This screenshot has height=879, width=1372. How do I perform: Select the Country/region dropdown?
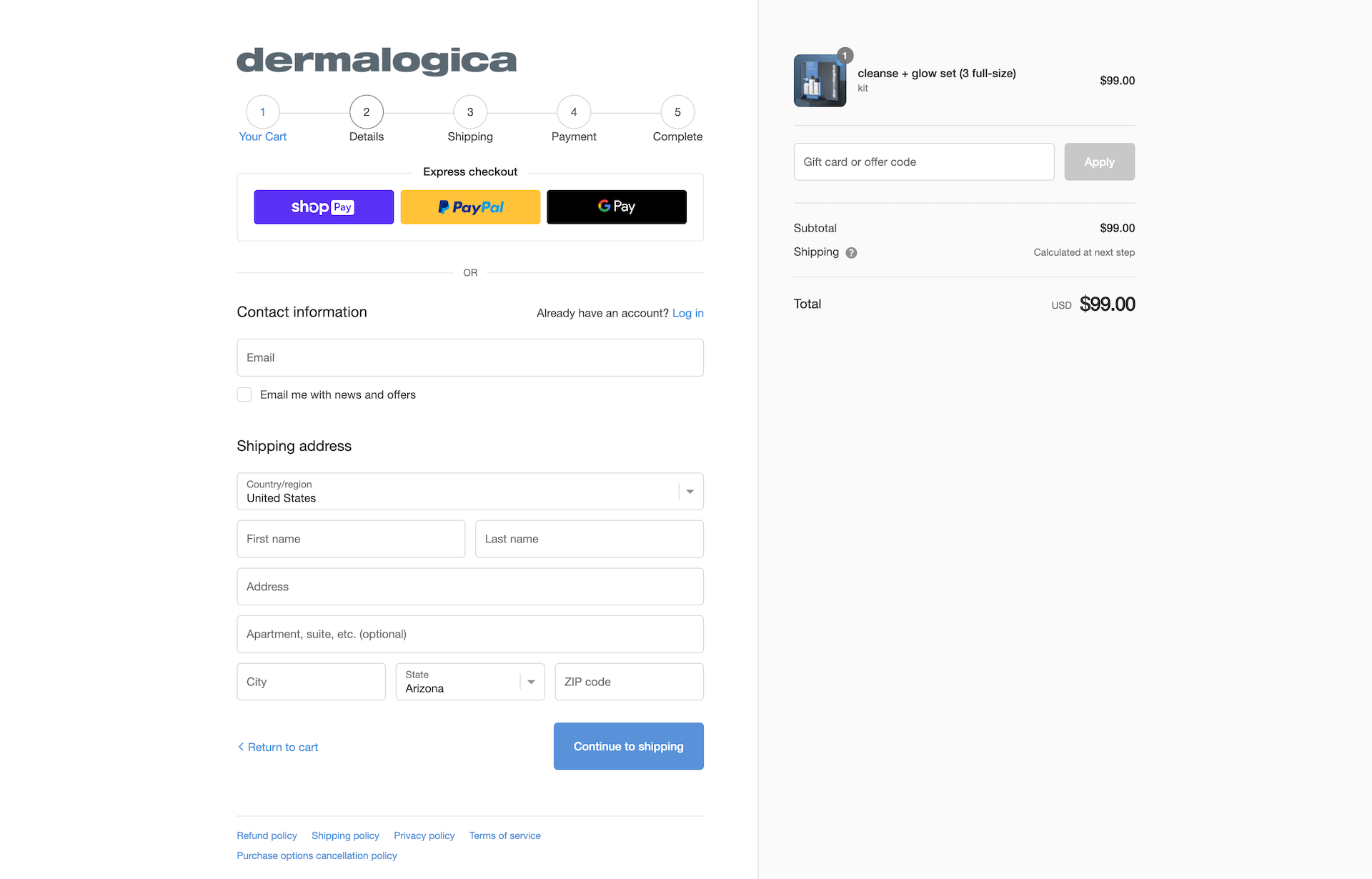tap(470, 491)
